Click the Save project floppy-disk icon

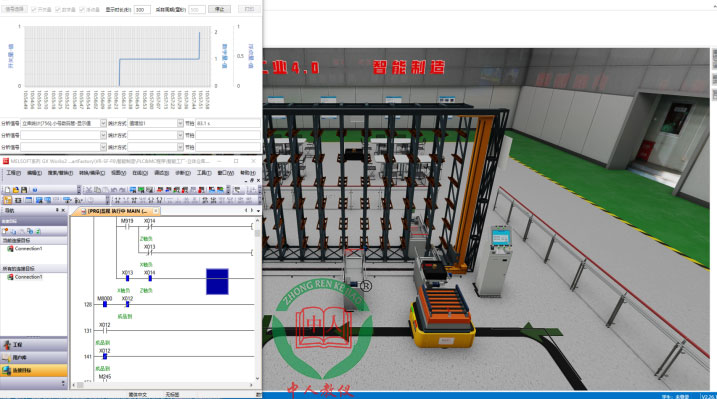24,190
